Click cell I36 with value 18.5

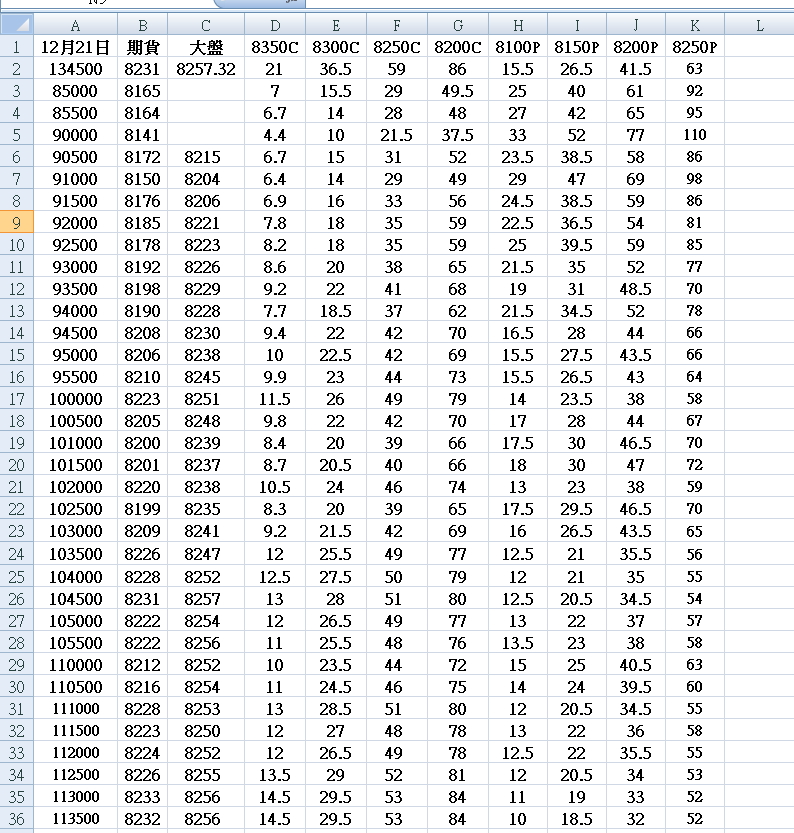(x=577, y=819)
